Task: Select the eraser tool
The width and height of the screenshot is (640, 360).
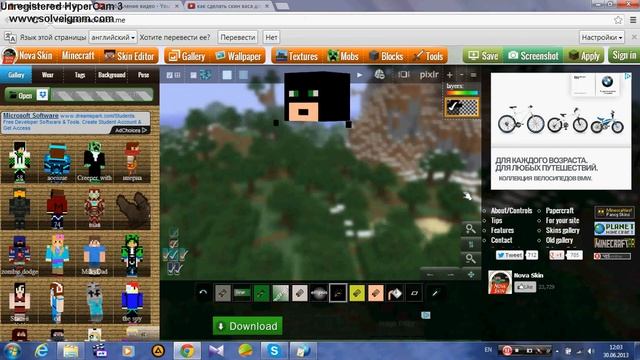Action: click(x=414, y=293)
